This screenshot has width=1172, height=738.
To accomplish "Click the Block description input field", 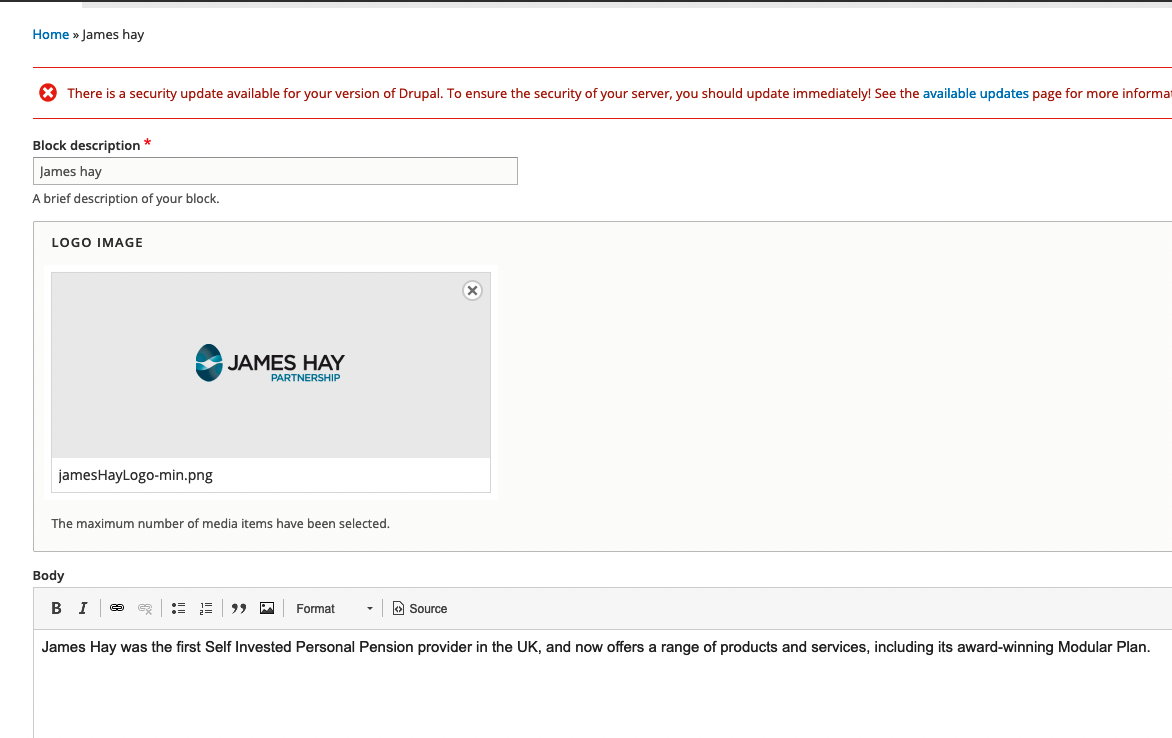I will 275,171.
